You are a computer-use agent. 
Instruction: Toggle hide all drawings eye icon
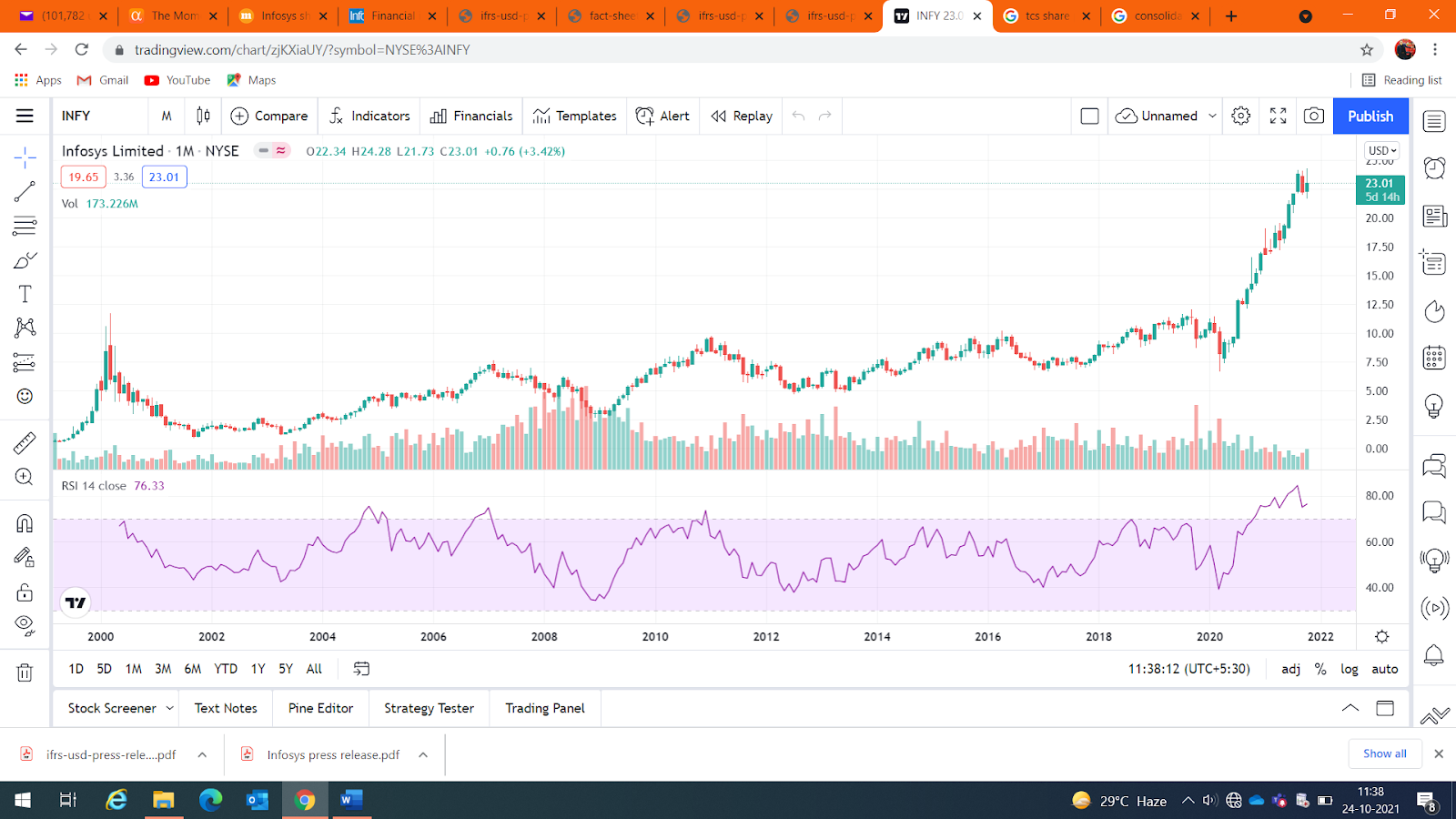[x=25, y=625]
